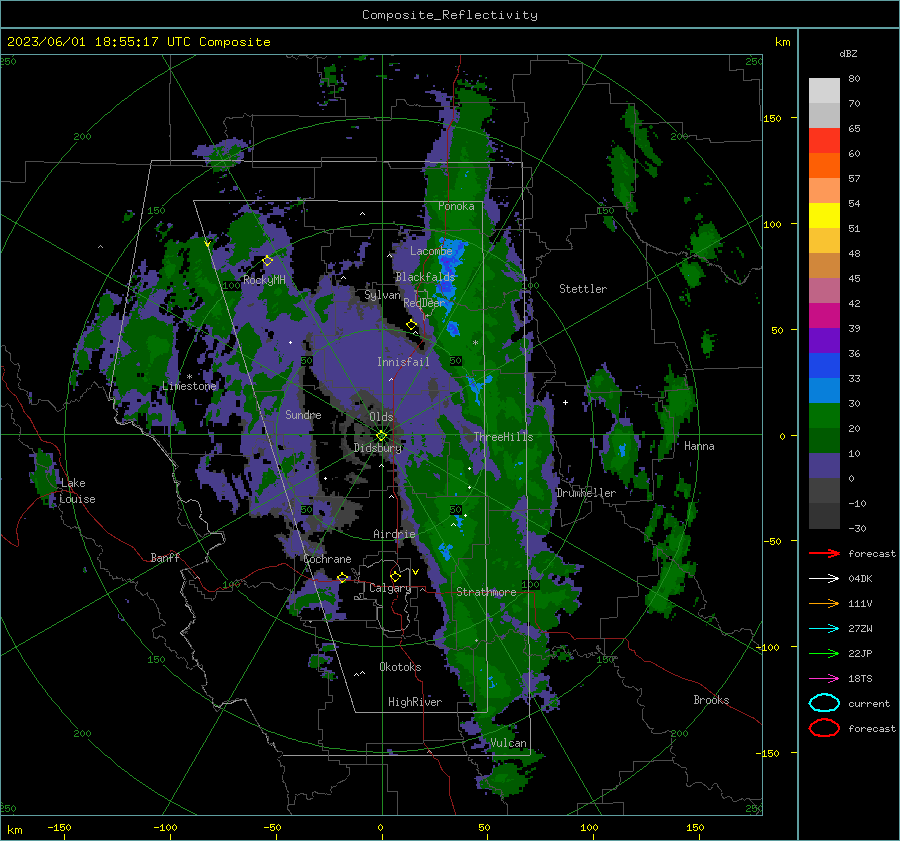Image resolution: width=900 pixels, height=841 pixels.
Task: Select the Cochrane label
Action: (x=327, y=559)
